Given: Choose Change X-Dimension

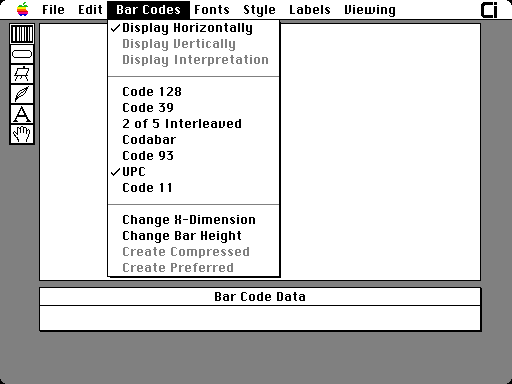Looking at the screenshot, I should (x=193, y=220).
